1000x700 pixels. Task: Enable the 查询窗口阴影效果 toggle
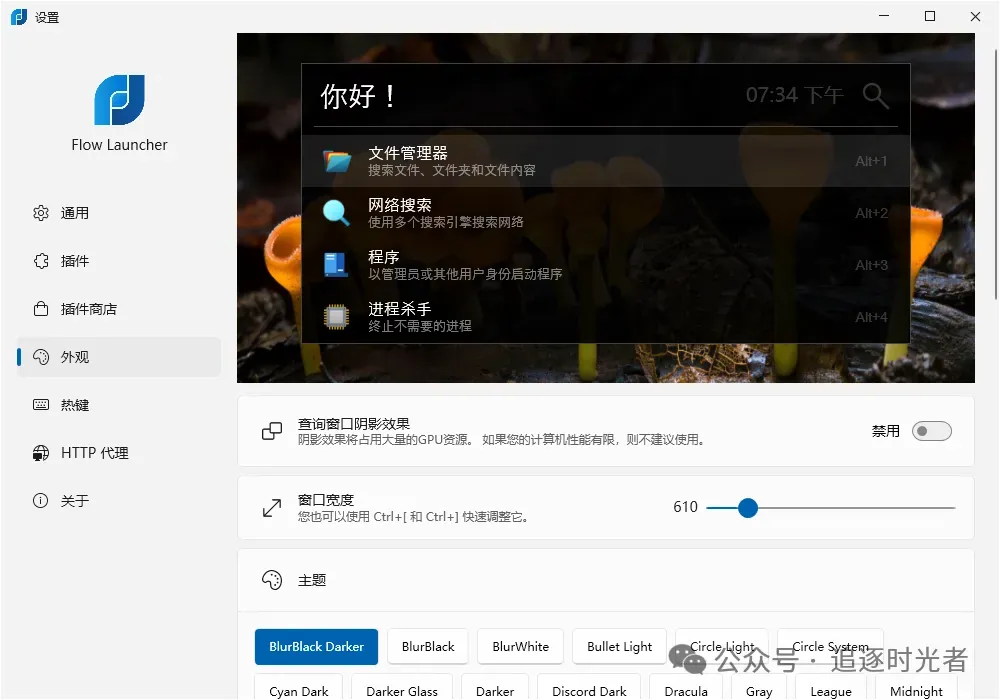[x=931, y=431]
